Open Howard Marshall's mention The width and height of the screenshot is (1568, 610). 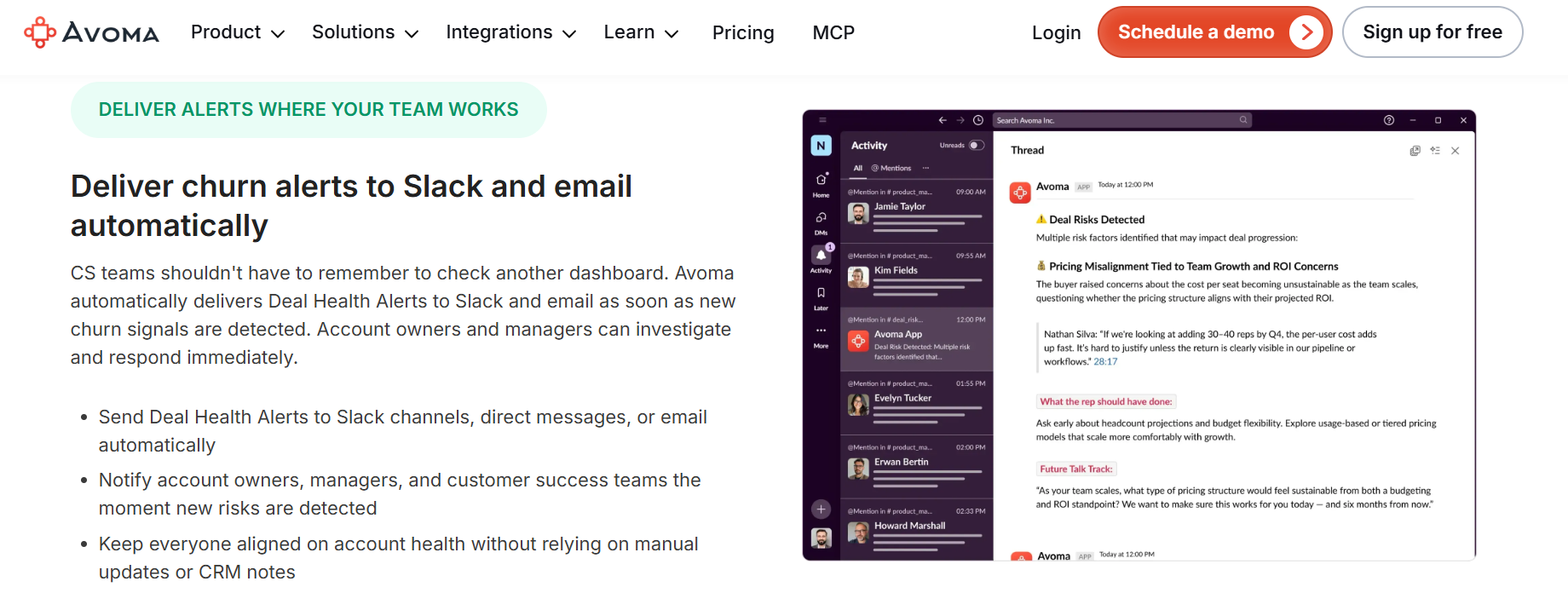tap(917, 531)
